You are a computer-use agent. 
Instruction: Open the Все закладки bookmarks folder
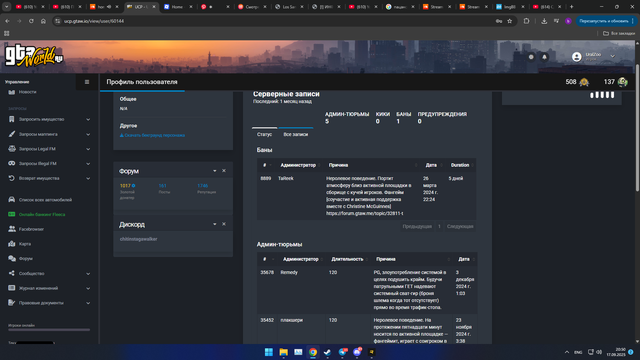(x=619, y=33)
